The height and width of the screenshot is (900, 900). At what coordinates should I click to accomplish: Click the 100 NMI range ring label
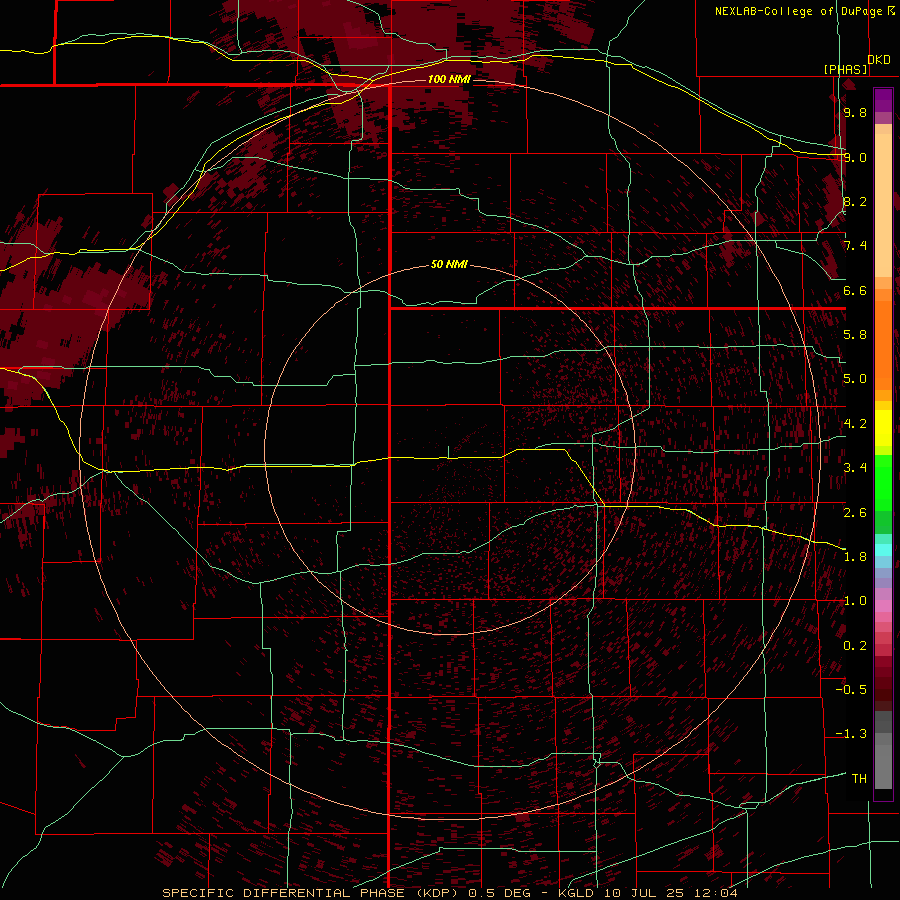tap(449, 79)
